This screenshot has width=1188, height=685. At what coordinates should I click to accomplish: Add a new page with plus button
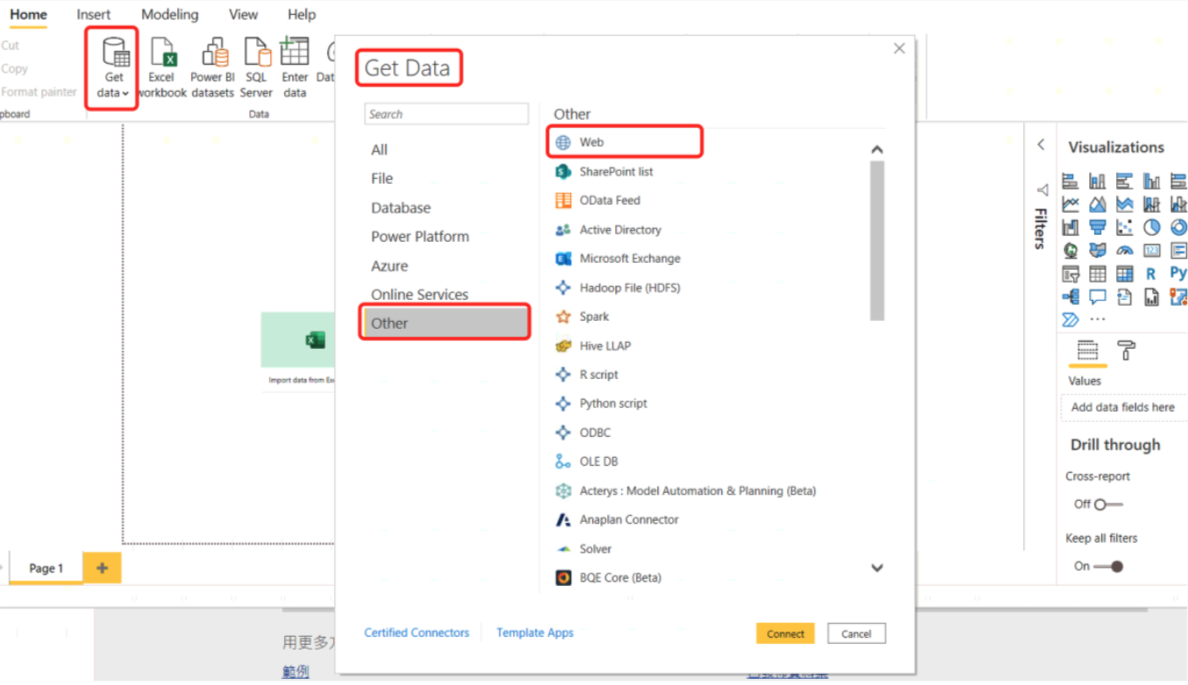point(102,568)
